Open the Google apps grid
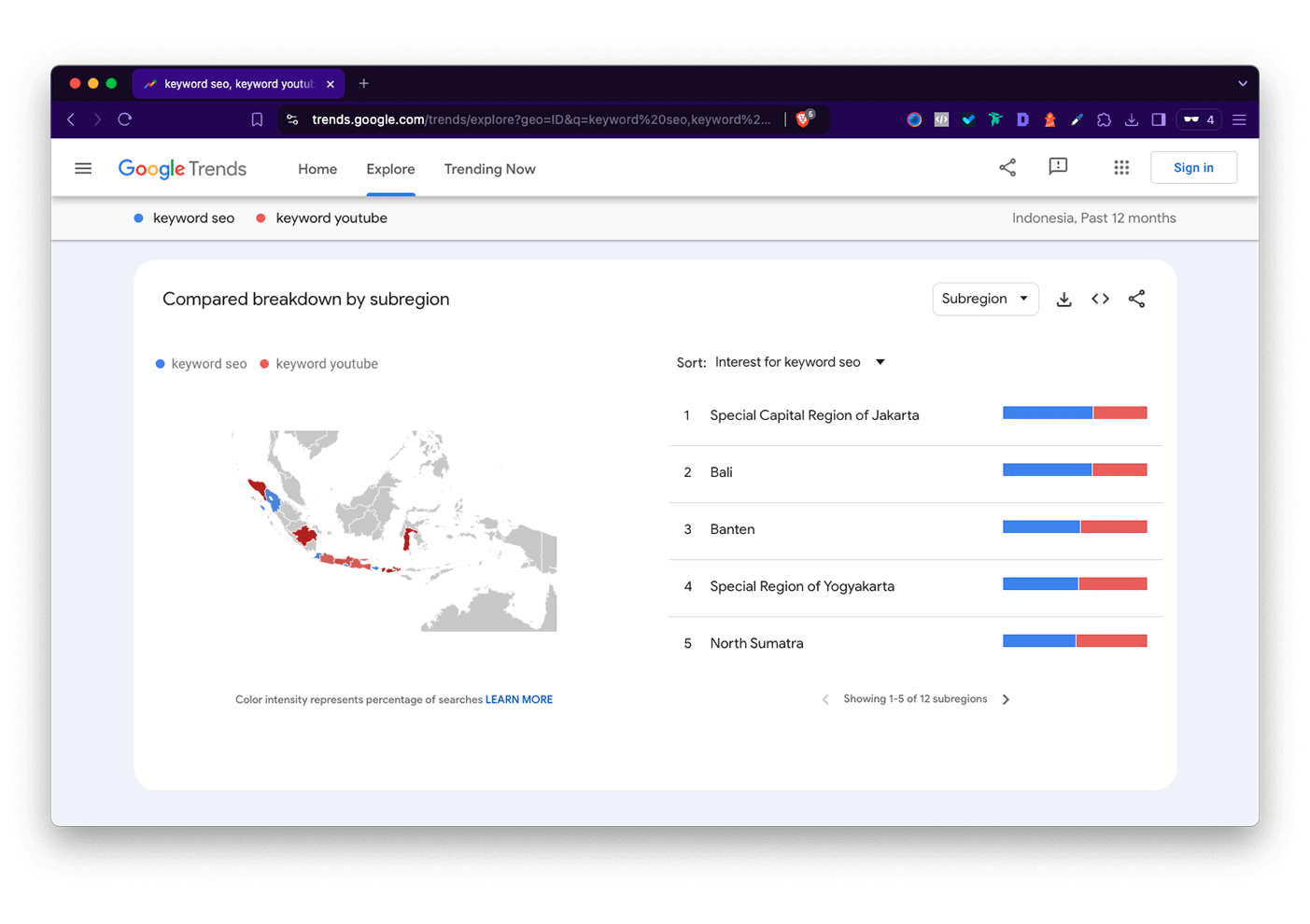This screenshot has height=924, width=1310. (x=1120, y=167)
